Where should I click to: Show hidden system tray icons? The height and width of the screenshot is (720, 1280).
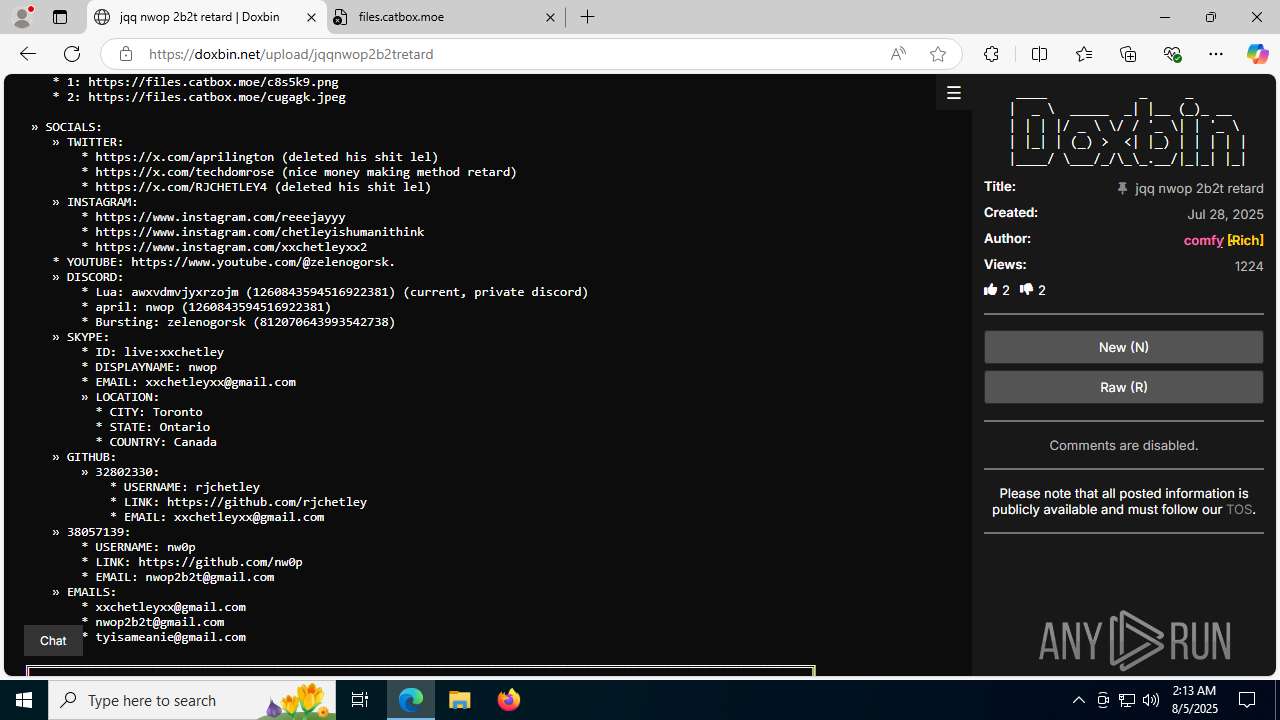[x=1078, y=700]
